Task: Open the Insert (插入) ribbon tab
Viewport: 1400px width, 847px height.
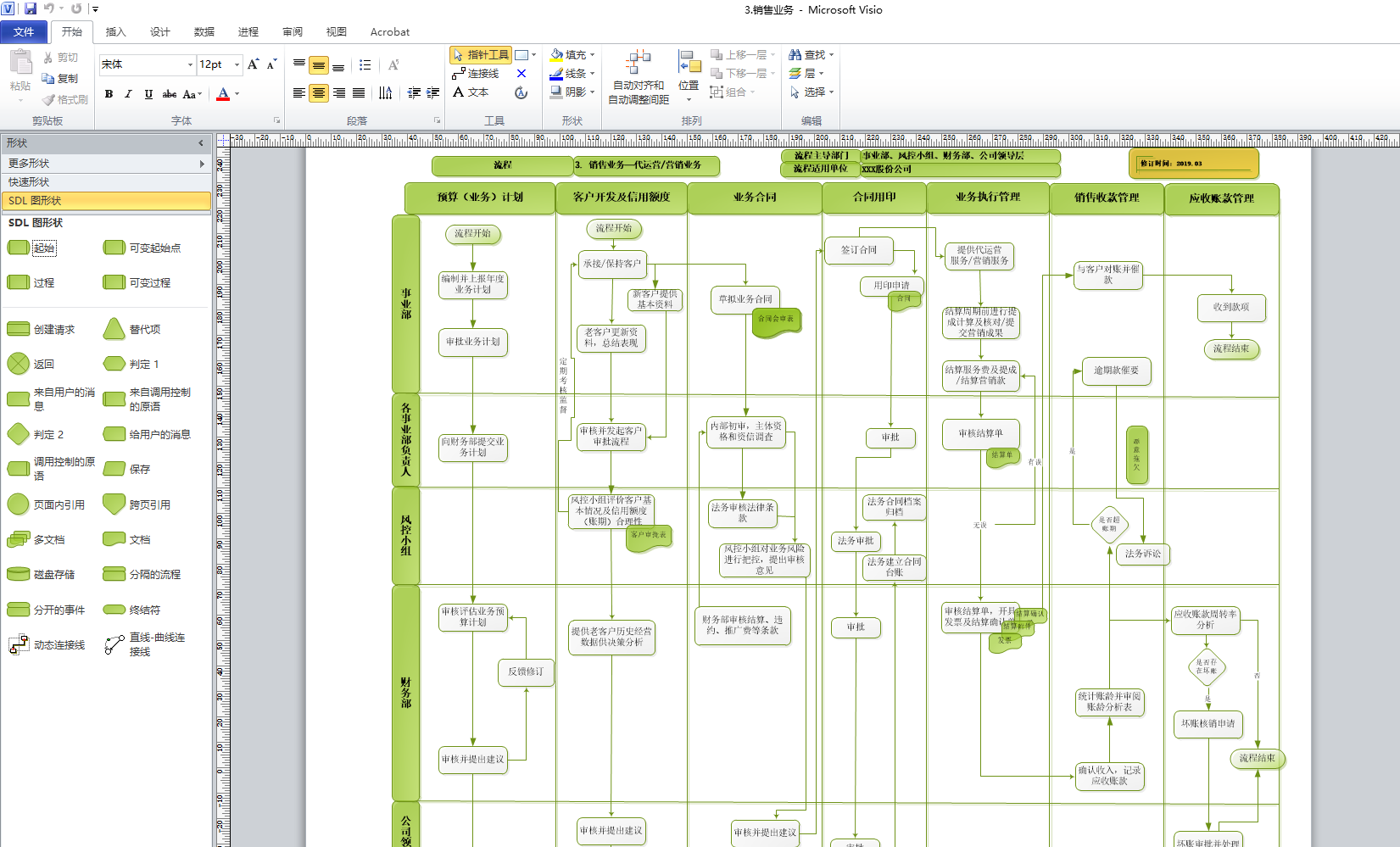Action: 115,32
